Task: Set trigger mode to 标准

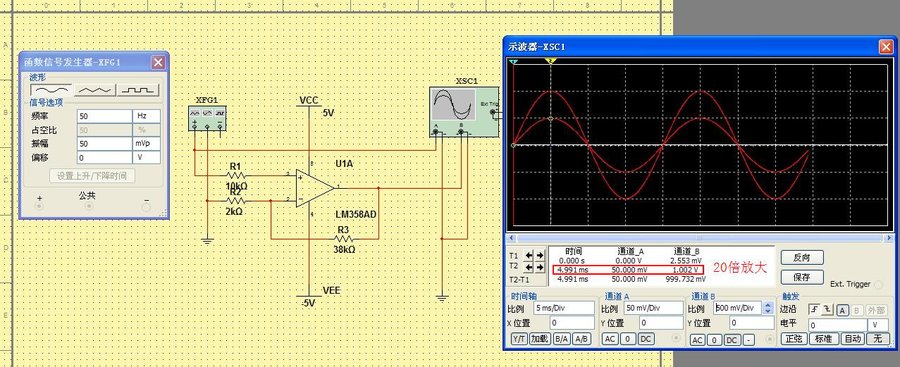Action: point(824,339)
